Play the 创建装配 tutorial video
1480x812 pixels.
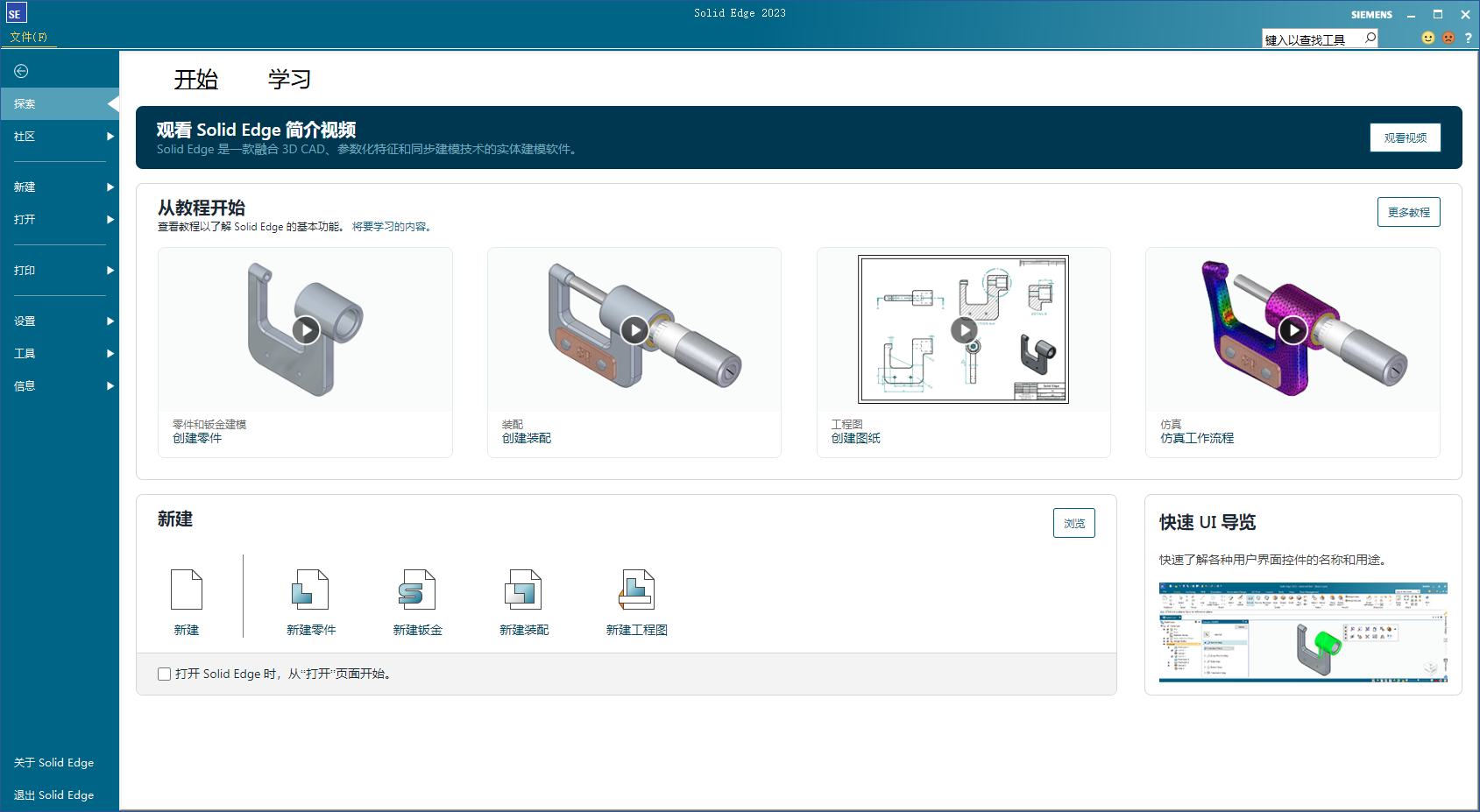[x=634, y=330]
